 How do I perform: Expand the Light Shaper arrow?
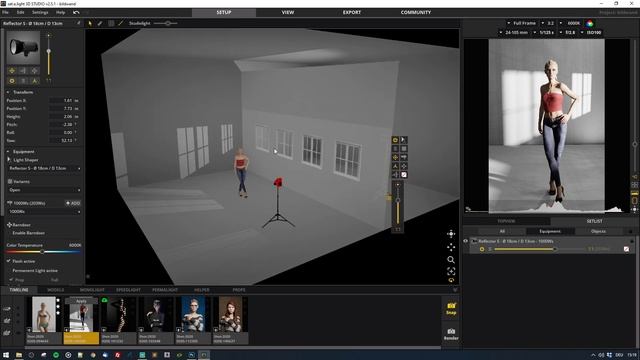(9, 160)
